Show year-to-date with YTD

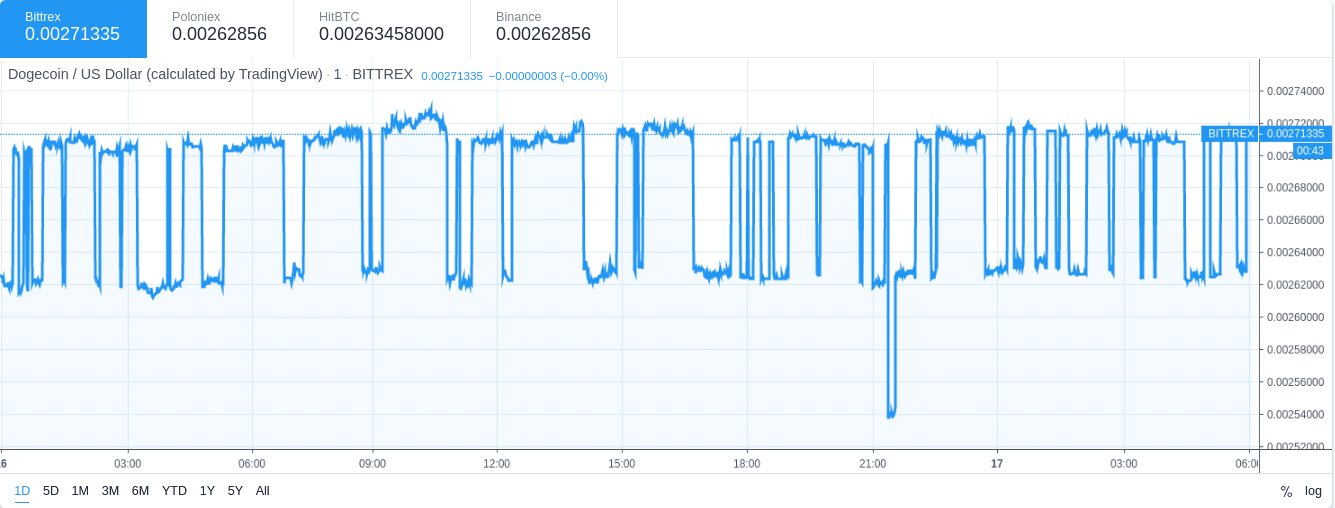point(174,491)
